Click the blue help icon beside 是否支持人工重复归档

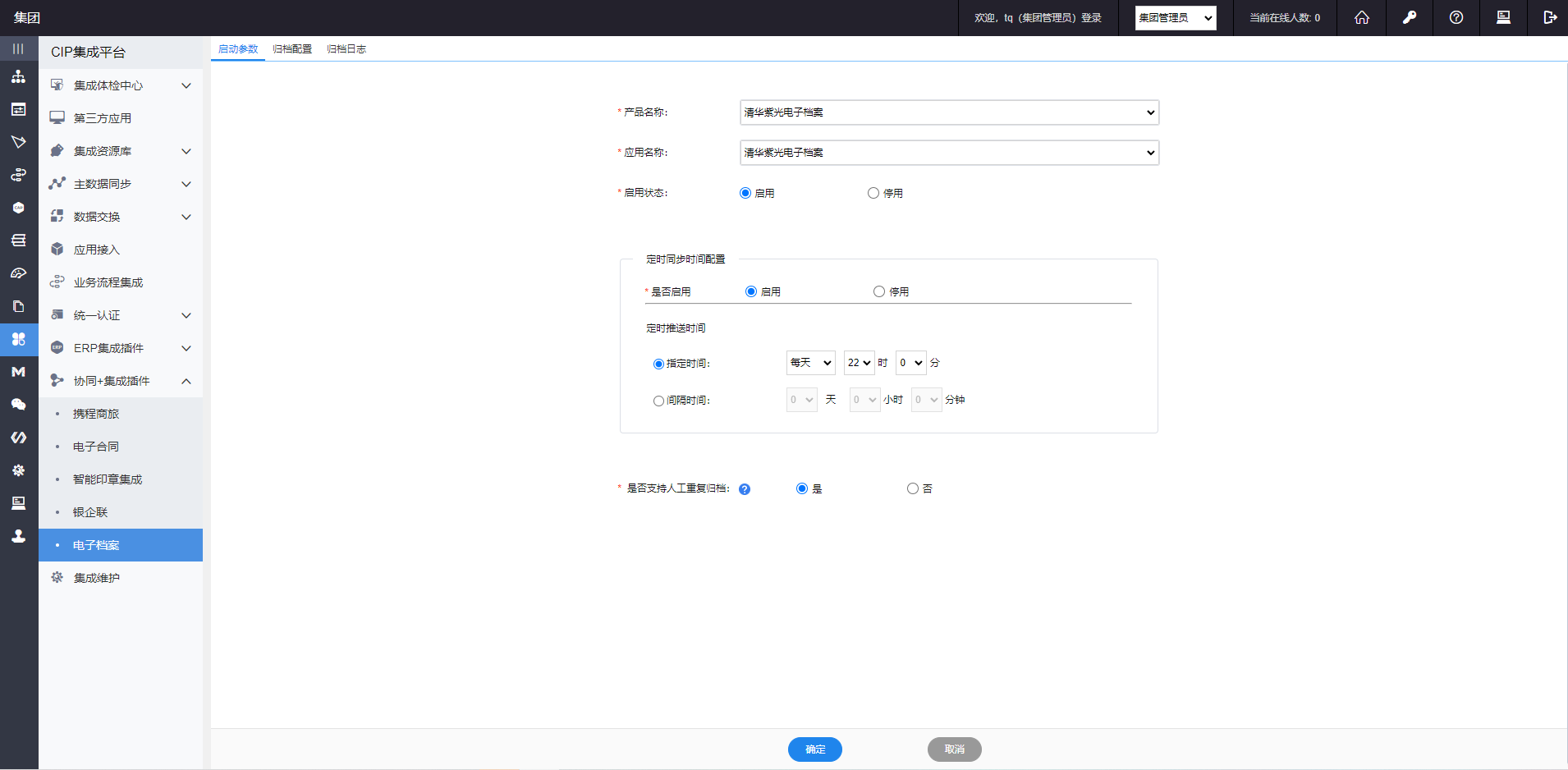(x=745, y=489)
